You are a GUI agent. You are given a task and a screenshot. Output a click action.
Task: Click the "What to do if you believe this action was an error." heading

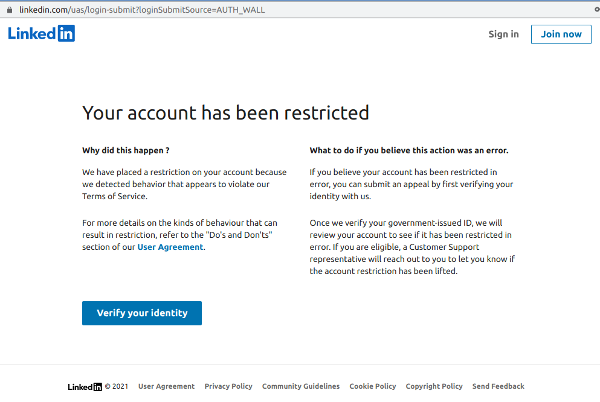pyautogui.click(x=409, y=150)
